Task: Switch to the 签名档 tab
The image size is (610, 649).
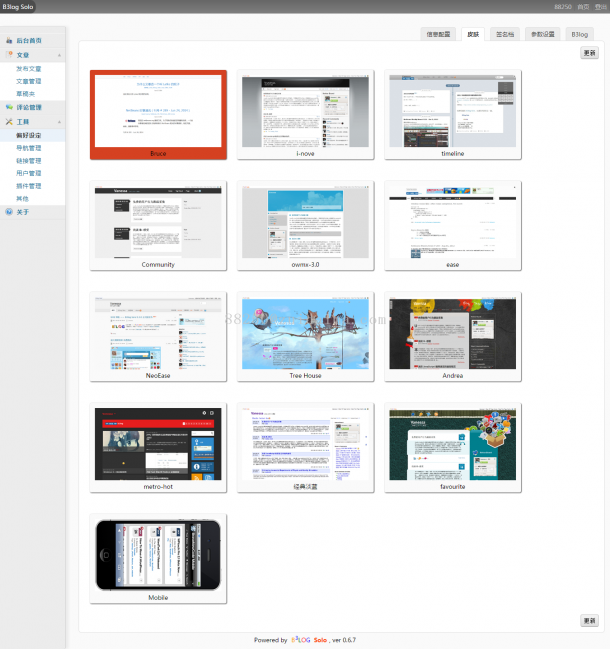Action: point(506,34)
